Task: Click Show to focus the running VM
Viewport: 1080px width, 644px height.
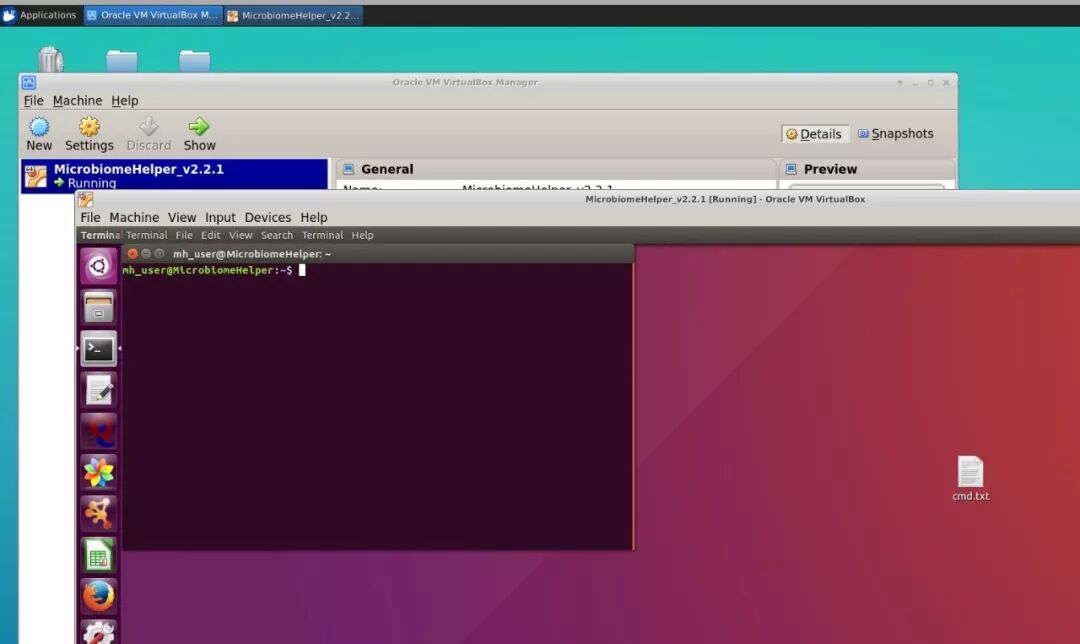Action: [x=199, y=131]
